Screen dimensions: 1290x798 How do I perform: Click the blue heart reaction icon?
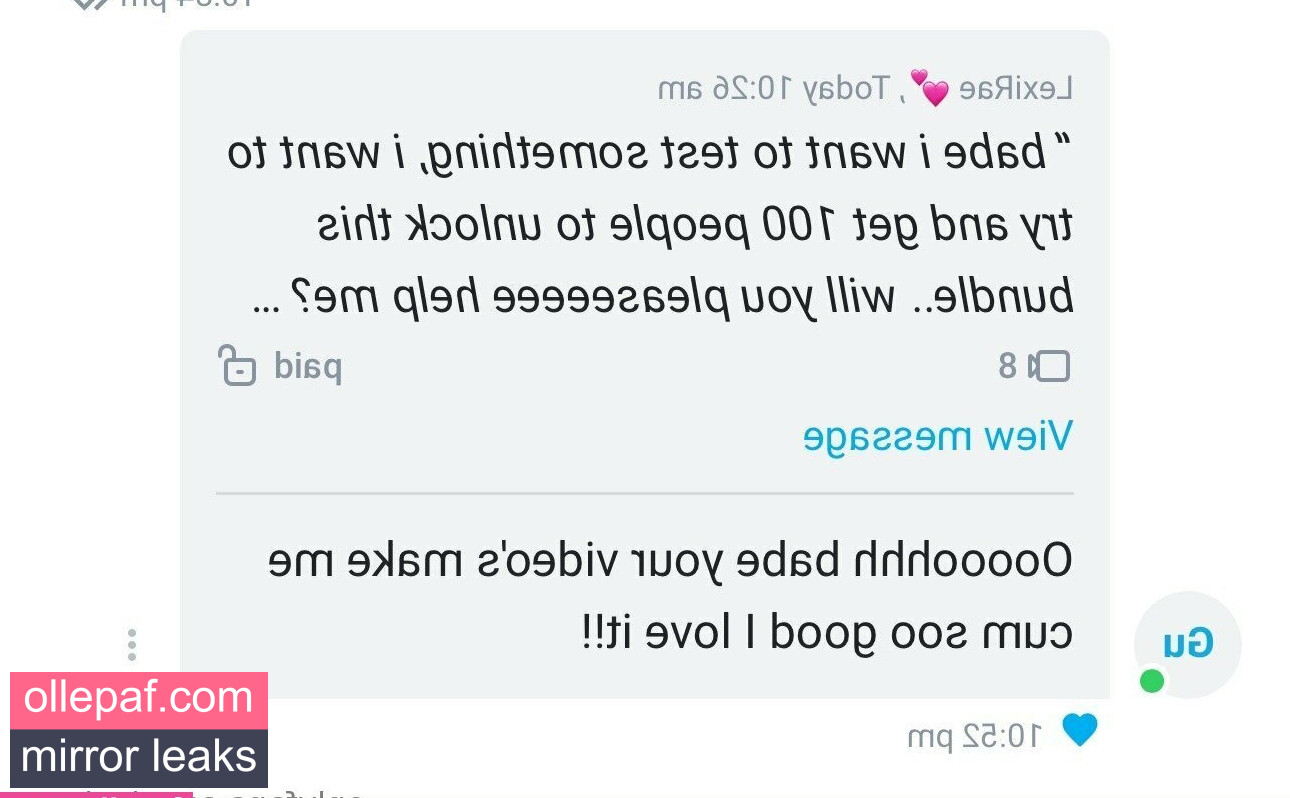pos(1079,731)
